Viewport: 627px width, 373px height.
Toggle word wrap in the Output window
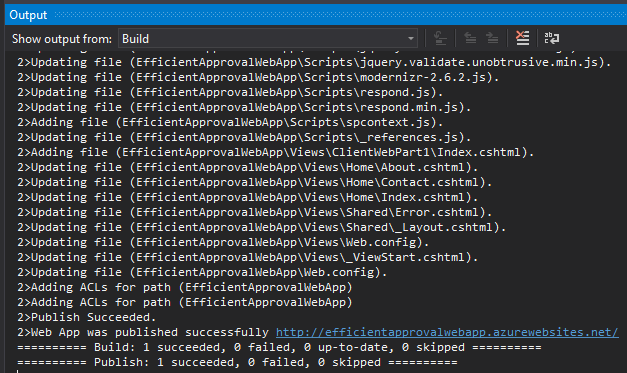pyautogui.click(x=552, y=38)
